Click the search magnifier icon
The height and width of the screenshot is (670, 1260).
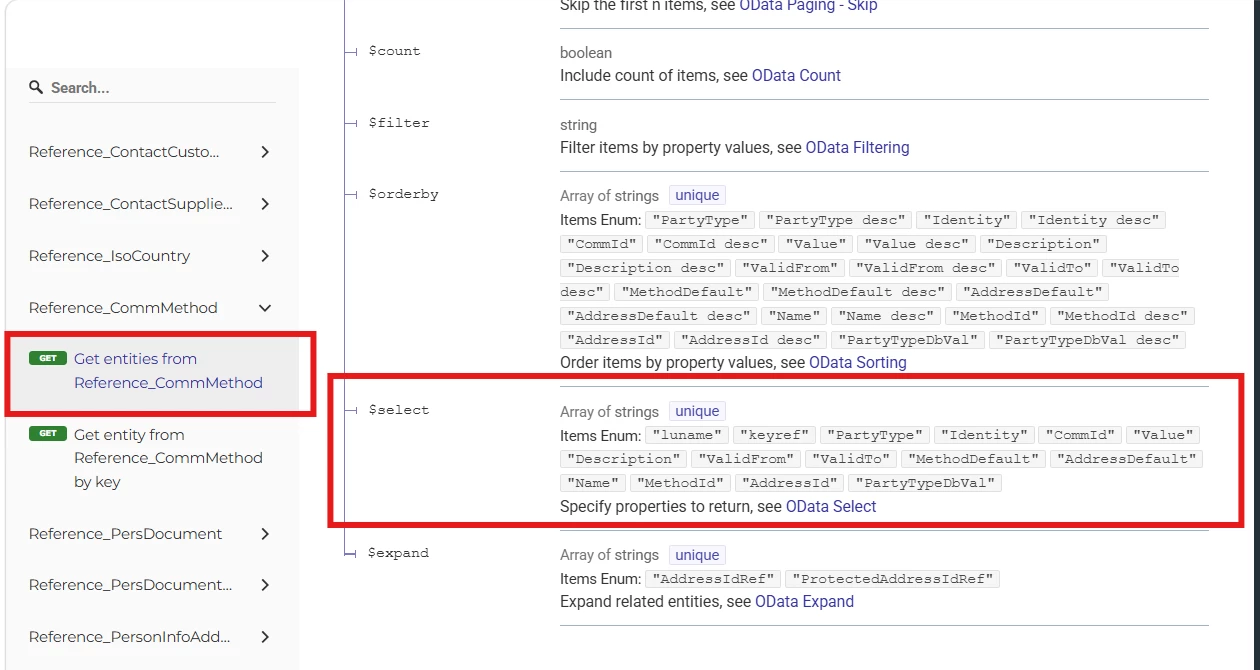click(x=37, y=88)
